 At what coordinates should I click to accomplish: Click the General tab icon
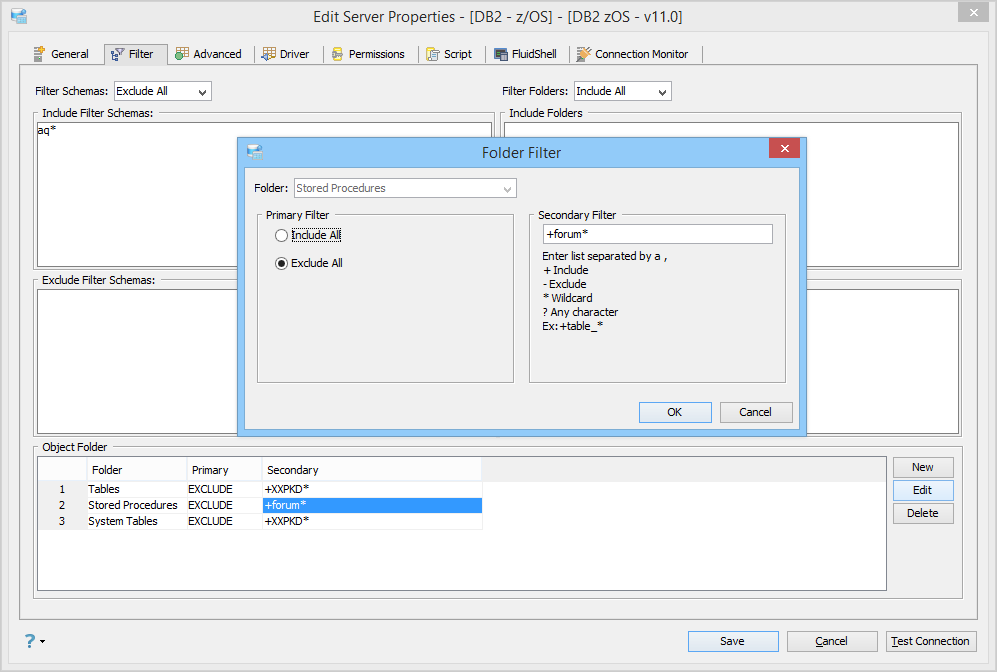(39, 54)
